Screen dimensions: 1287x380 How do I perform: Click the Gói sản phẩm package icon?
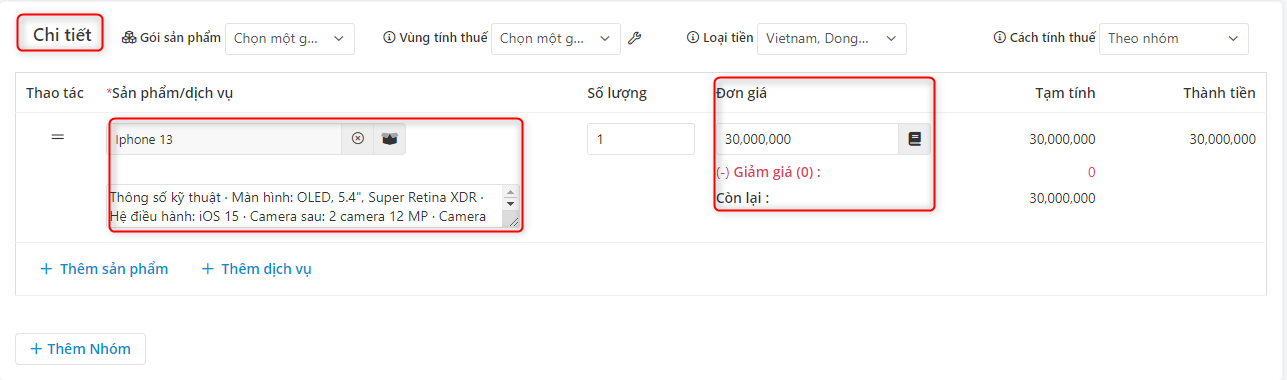pyautogui.click(x=129, y=38)
